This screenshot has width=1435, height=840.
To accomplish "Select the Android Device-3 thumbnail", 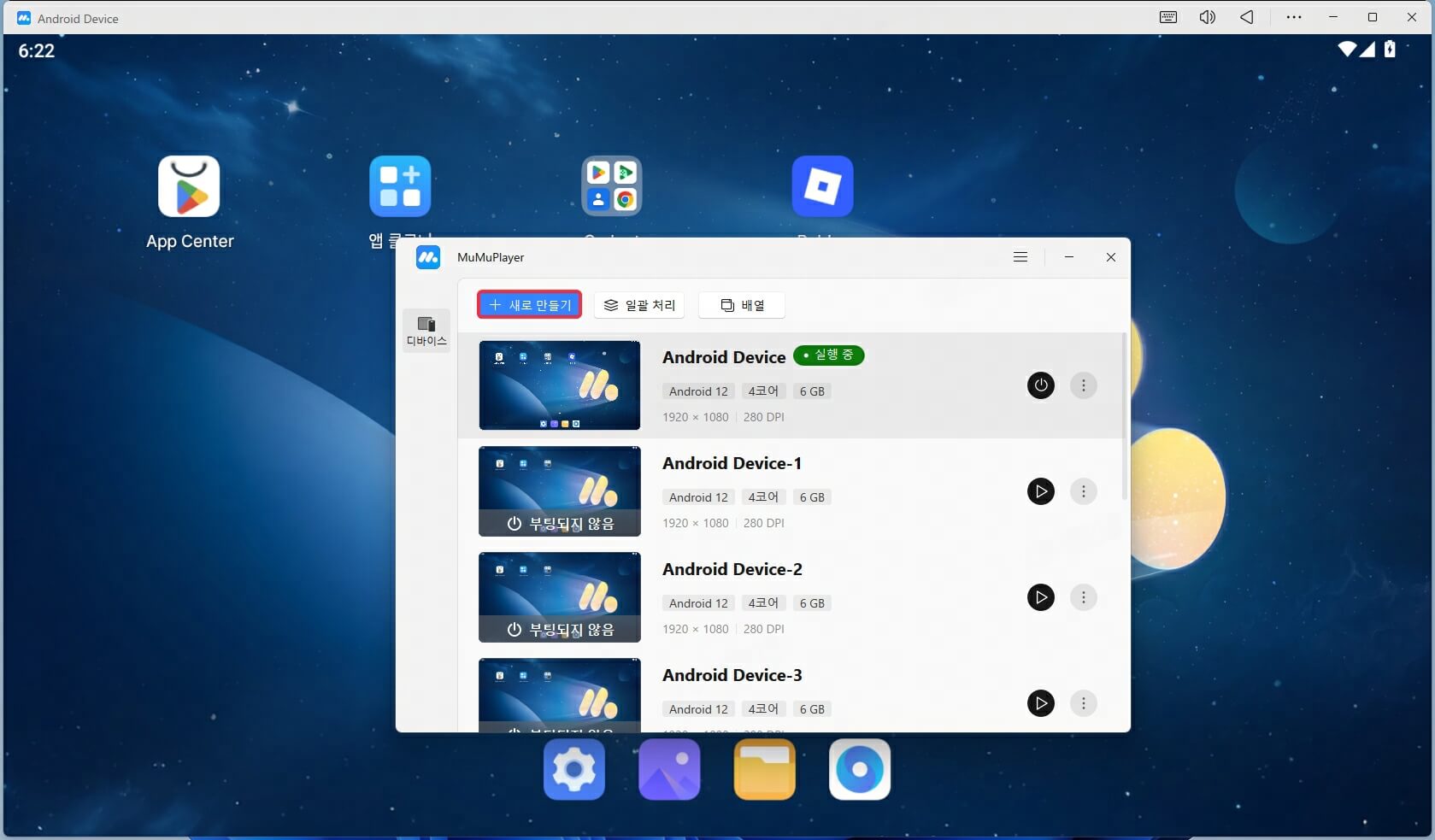I will point(560,695).
